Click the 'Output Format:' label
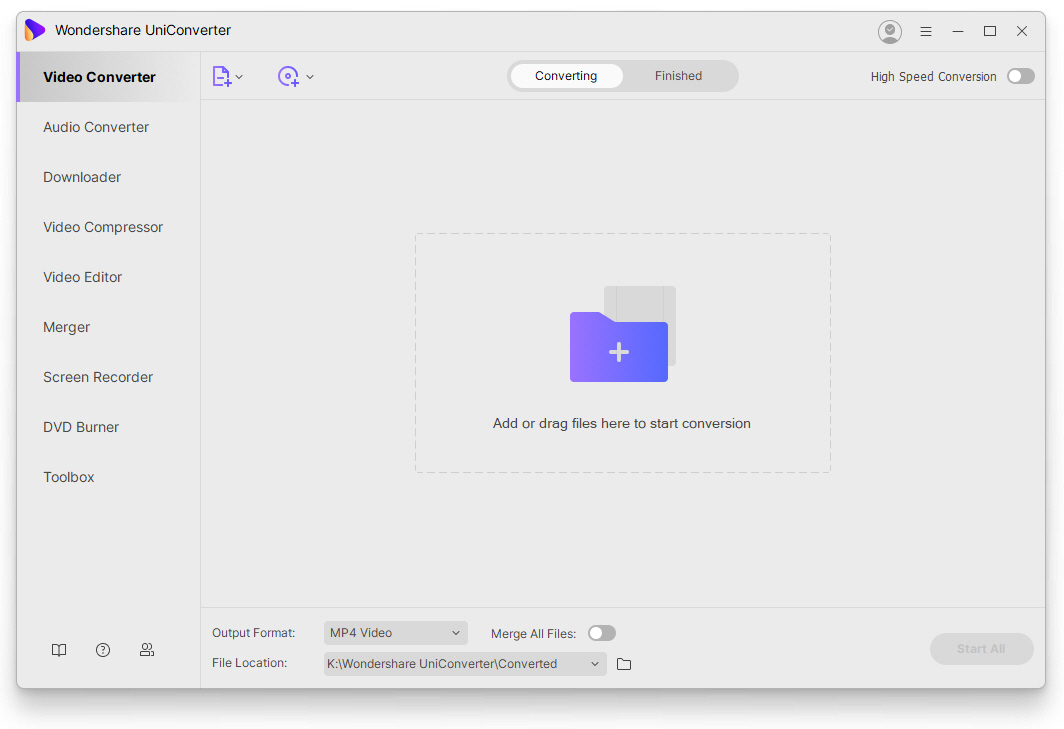Viewport: 1064px width, 729px height. pos(254,633)
